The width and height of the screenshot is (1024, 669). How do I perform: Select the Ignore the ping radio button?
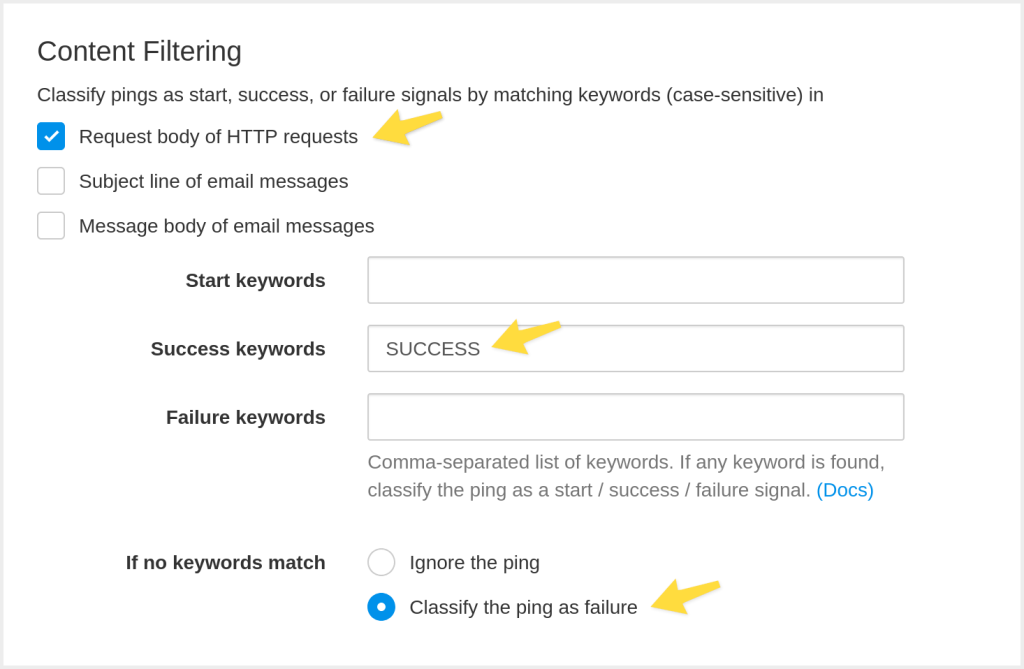(x=381, y=562)
